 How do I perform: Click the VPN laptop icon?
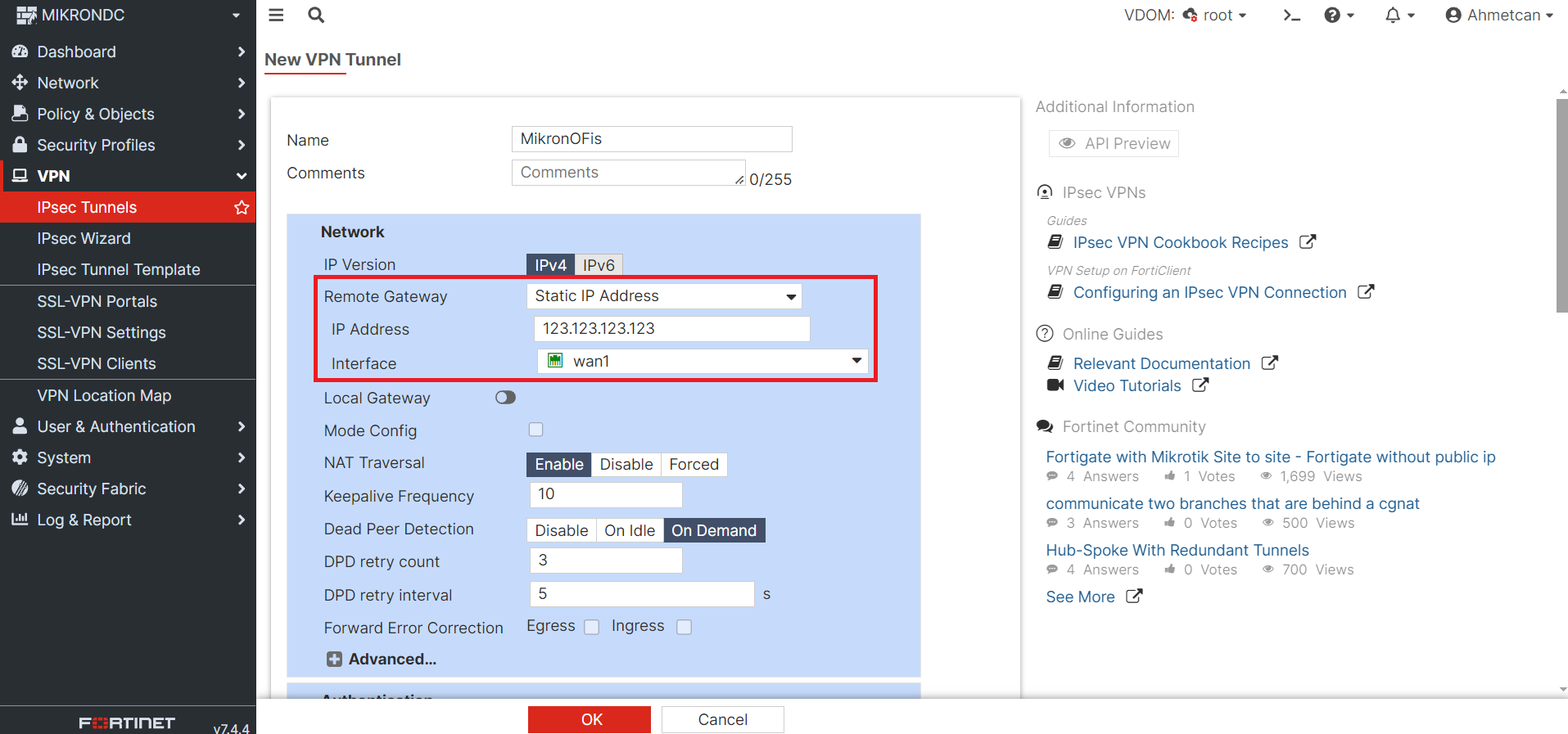pyautogui.click(x=20, y=176)
